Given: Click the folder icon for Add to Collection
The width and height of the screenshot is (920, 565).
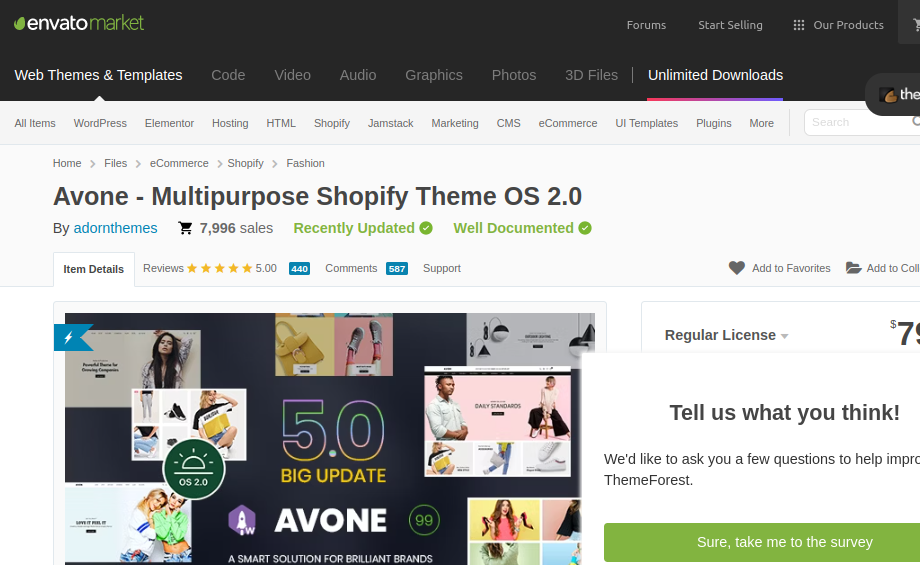Looking at the screenshot, I should pyautogui.click(x=853, y=268).
